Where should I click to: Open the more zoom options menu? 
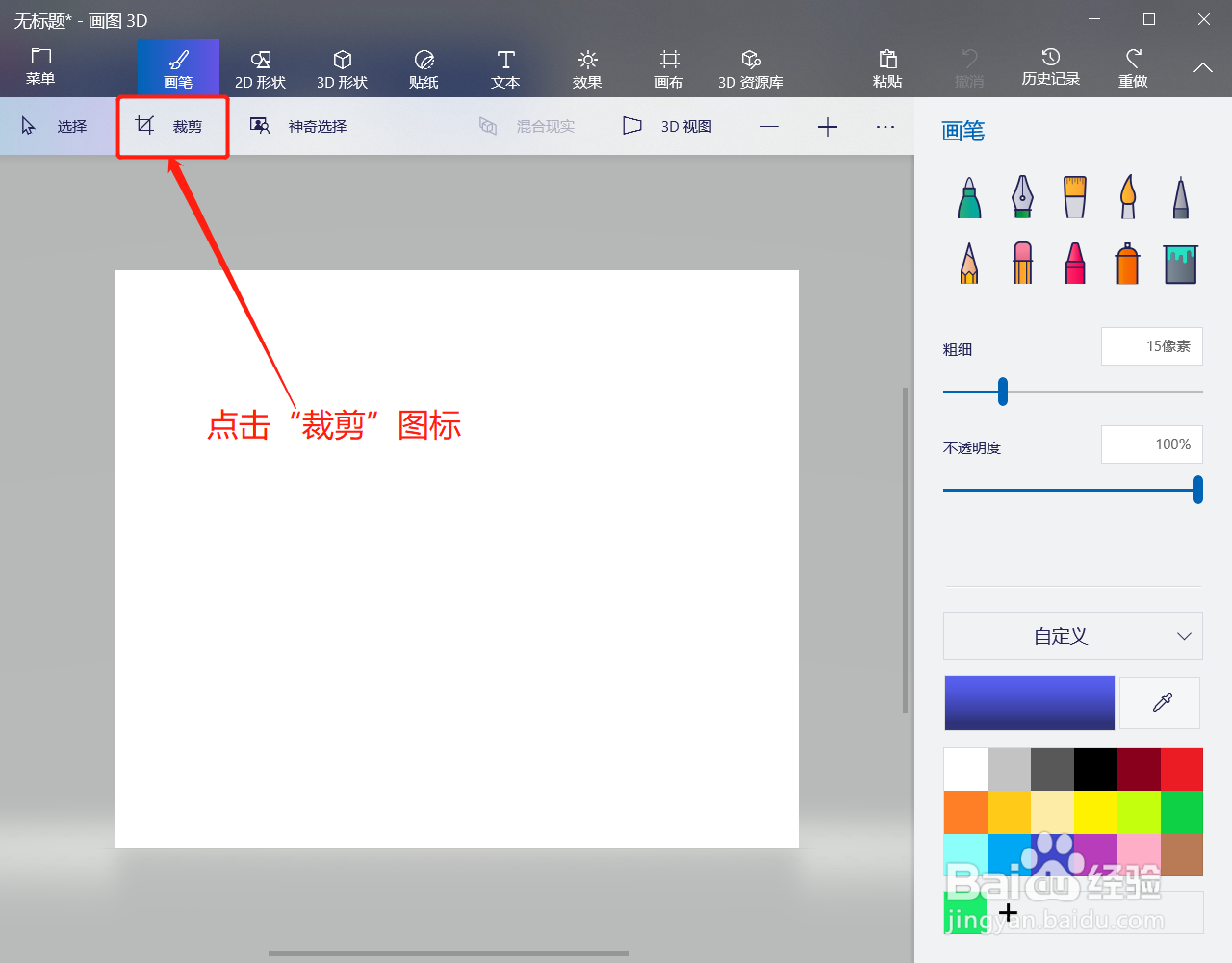coord(885,126)
